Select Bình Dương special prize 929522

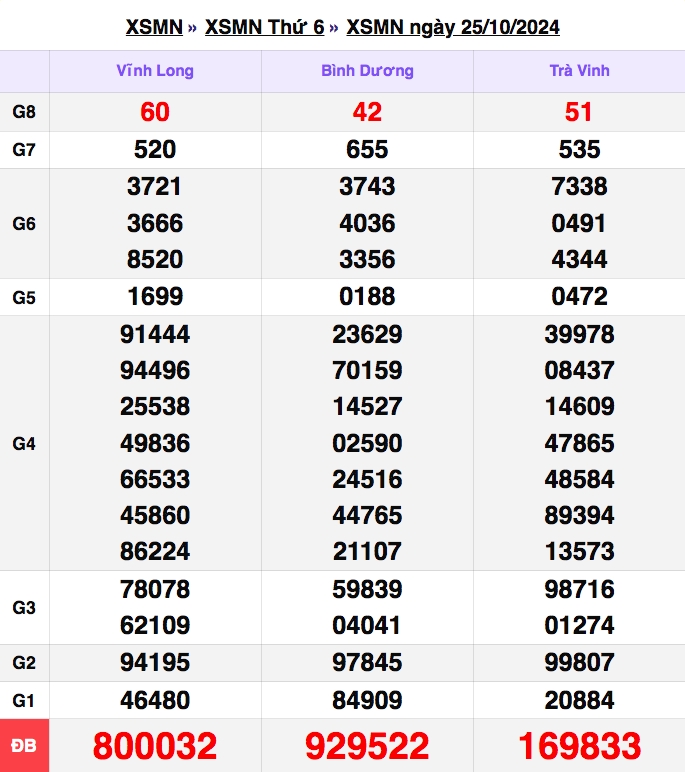point(367,746)
